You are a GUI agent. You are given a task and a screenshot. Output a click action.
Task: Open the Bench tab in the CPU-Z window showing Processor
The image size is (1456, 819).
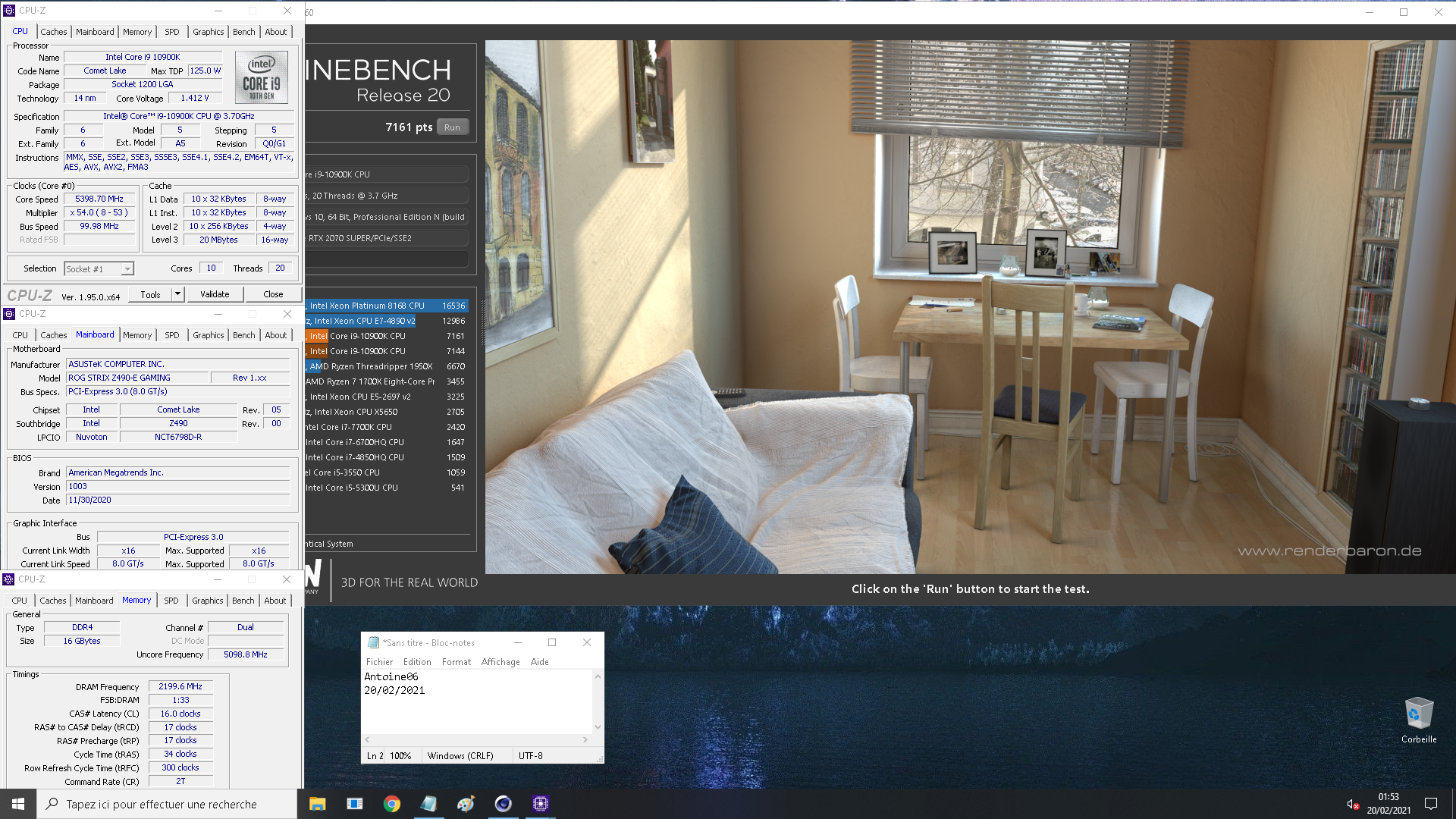point(243,32)
